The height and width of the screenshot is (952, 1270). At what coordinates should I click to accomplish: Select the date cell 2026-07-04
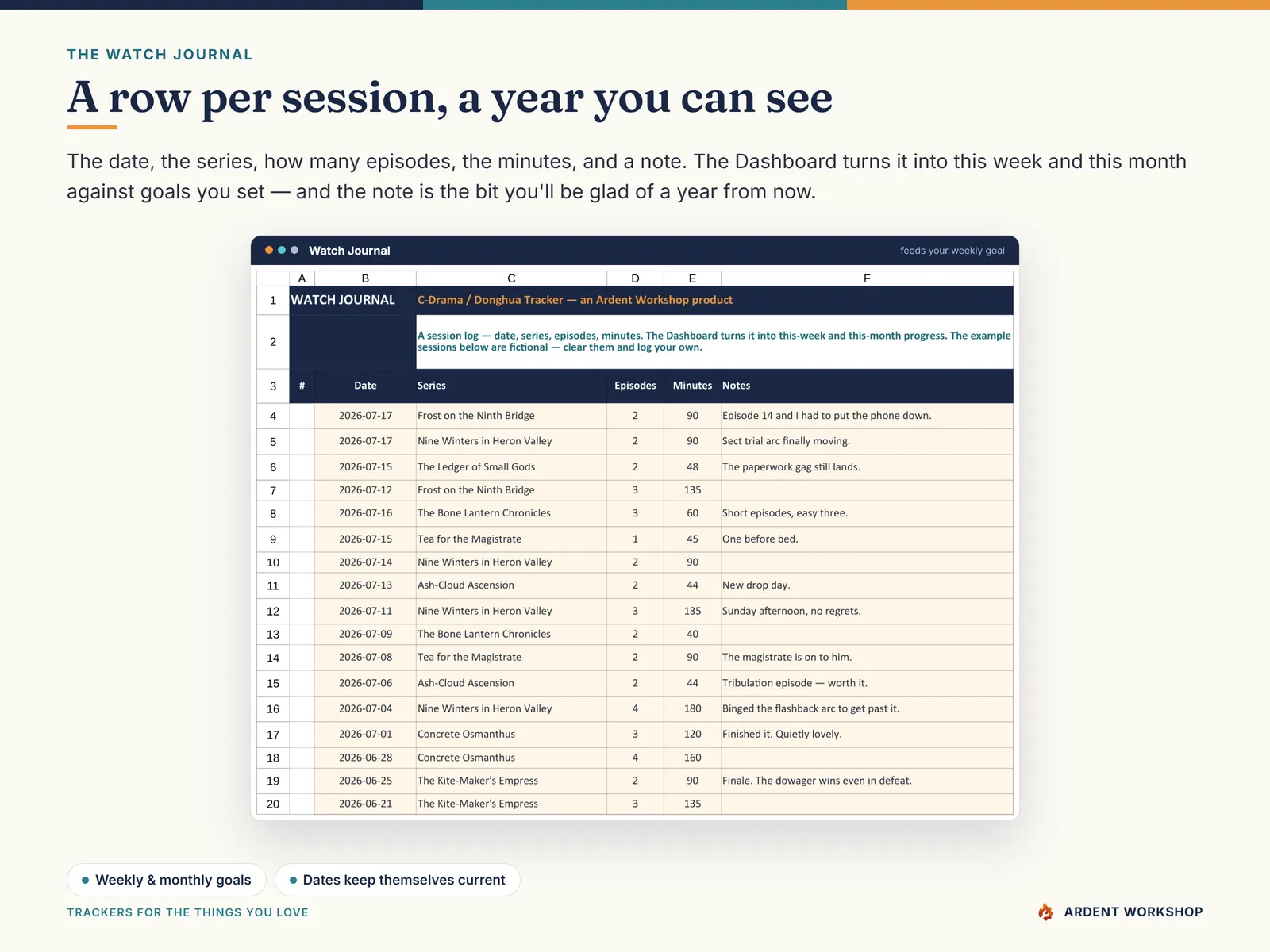coord(365,708)
